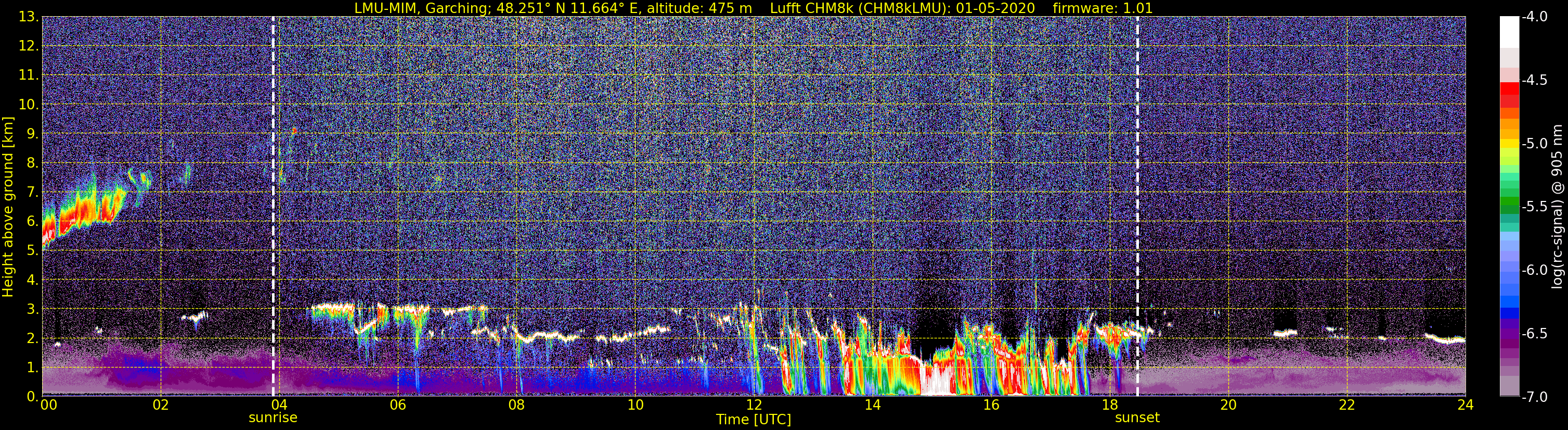The image size is (1568, 430).
Task: Click the colorbar tick label -5.5
Action: click(1535, 207)
